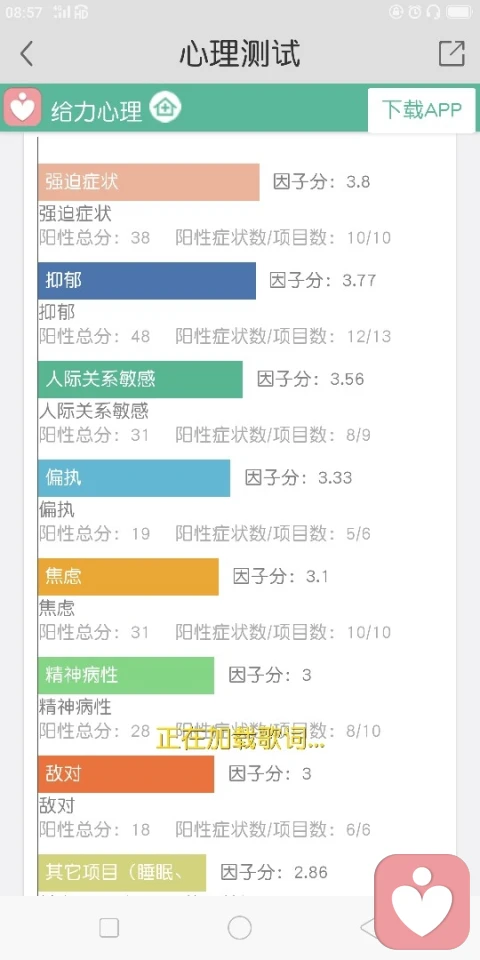
Task: Tap the 心理测试 page title
Action: [x=240, y=54]
